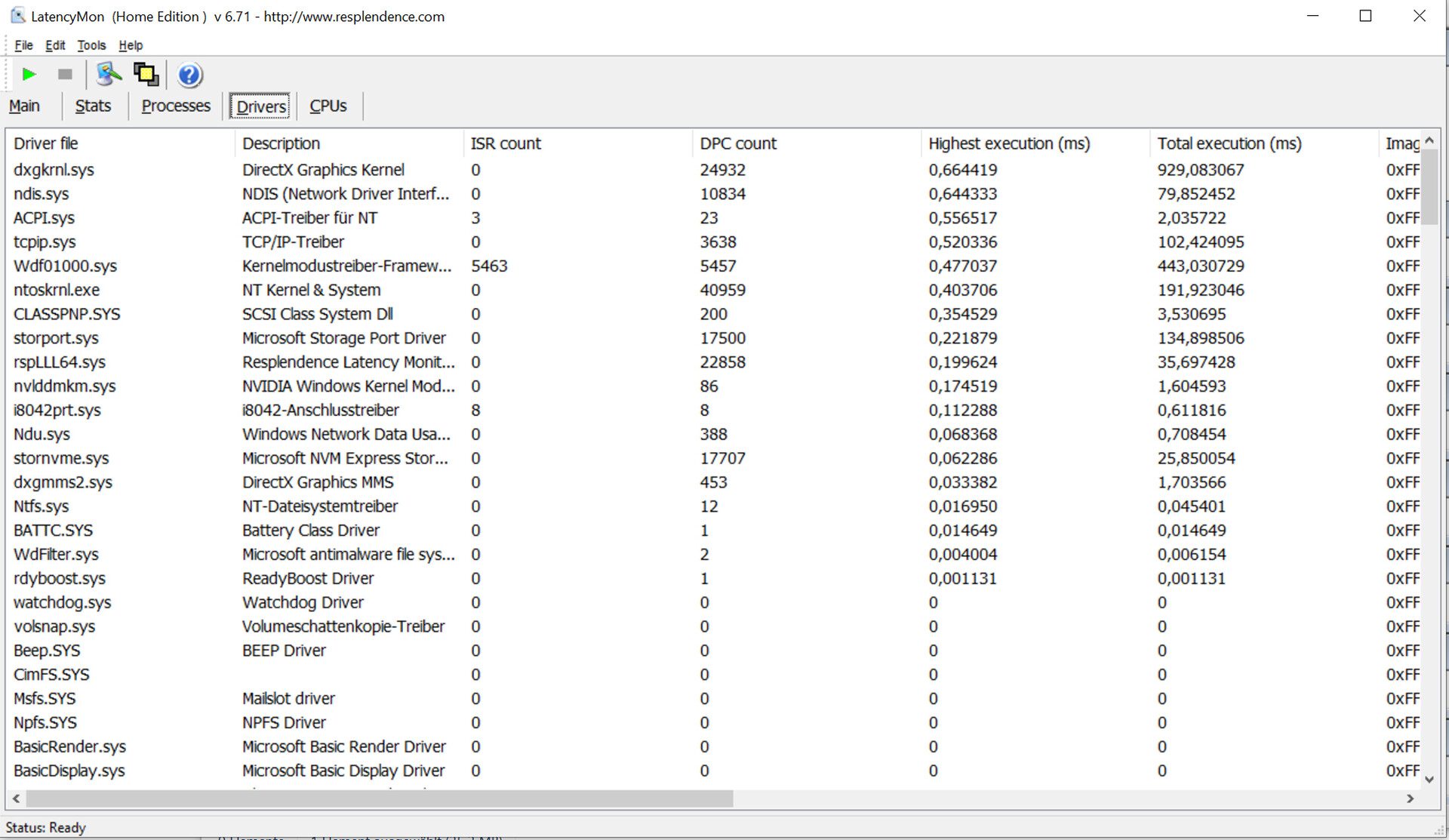Image resolution: width=1449 pixels, height=840 pixels.
Task: Select the tcpip.sys driver row
Action: pyautogui.click(x=714, y=242)
